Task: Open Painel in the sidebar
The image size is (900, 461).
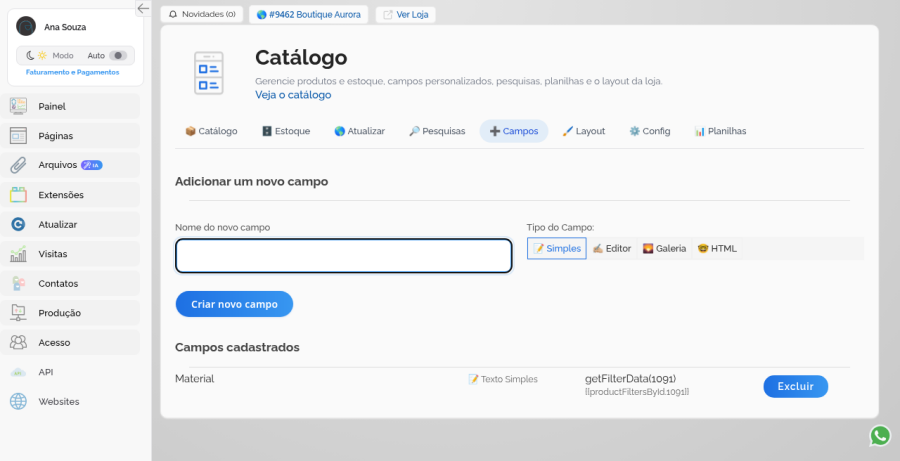Action: point(70,106)
